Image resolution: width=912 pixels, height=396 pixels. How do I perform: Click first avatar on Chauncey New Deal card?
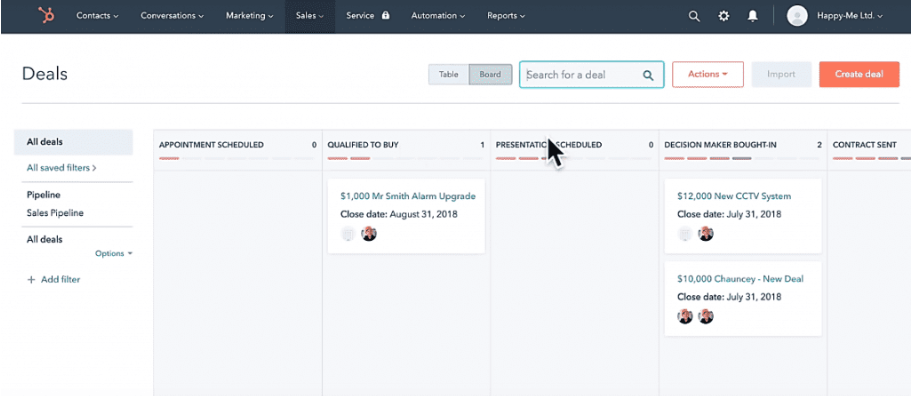click(x=685, y=316)
